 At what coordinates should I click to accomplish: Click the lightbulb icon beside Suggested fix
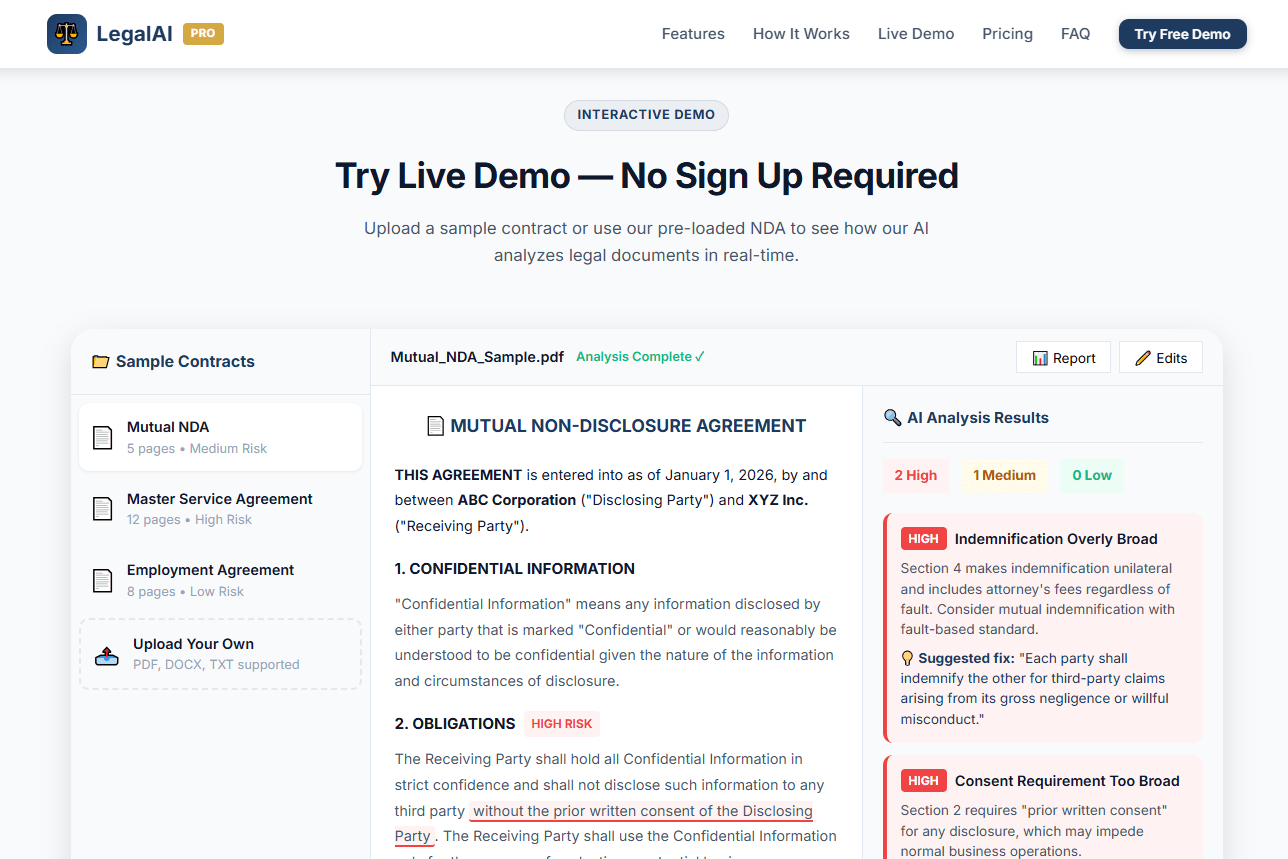click(907, 658)
